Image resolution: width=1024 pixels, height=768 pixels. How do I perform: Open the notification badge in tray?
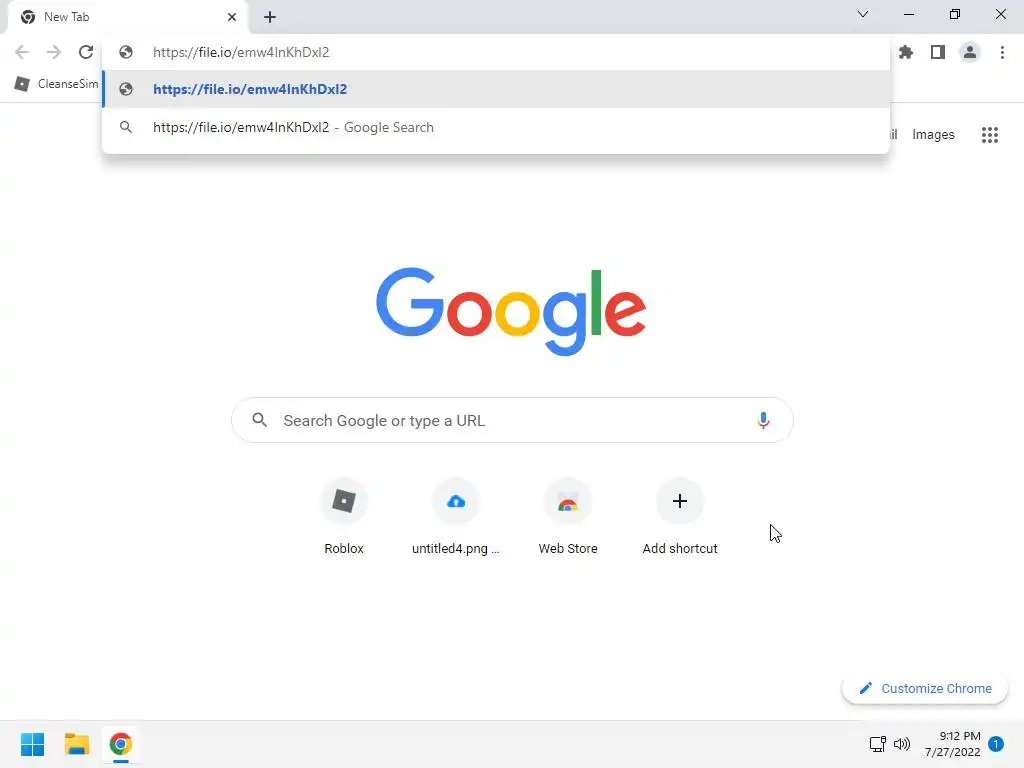(x=996, y=743)
